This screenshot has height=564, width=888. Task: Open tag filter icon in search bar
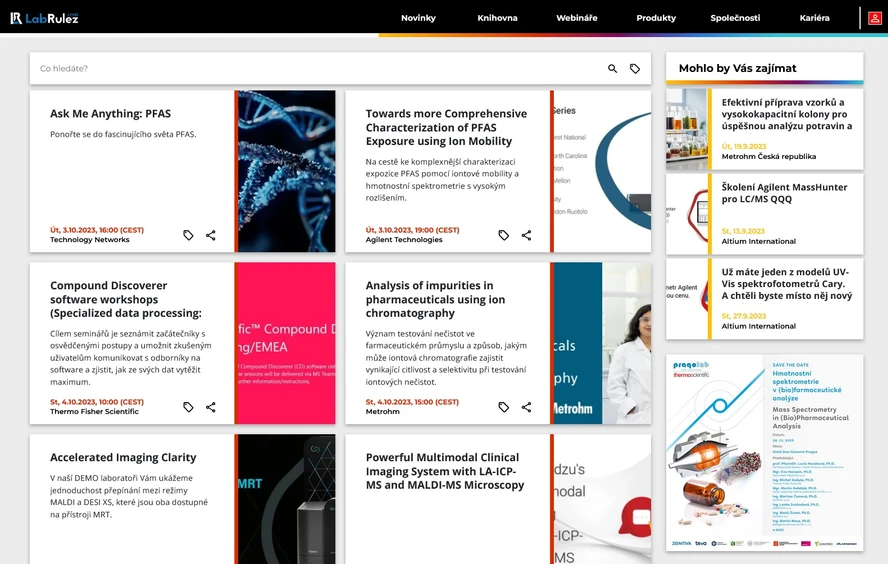pyautogui.click(x=635, y=69)
